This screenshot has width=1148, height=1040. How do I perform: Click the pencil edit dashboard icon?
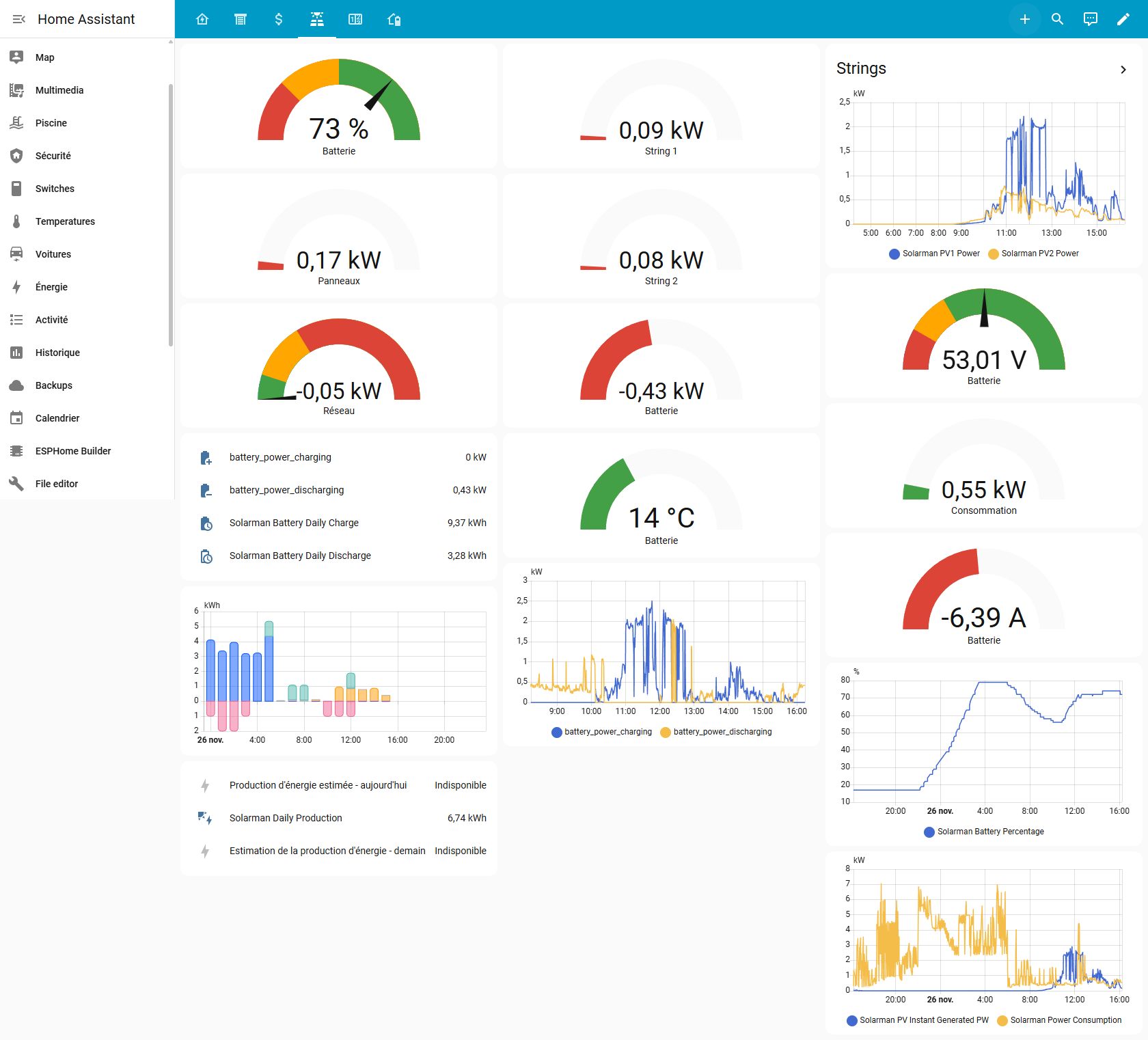(1123, 19)
